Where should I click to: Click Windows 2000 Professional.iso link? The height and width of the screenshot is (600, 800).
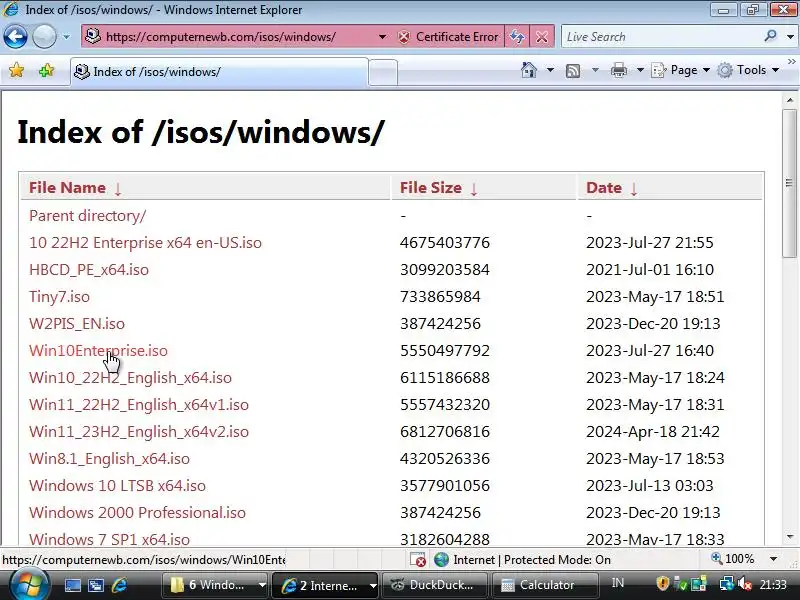tap(137, 513)
